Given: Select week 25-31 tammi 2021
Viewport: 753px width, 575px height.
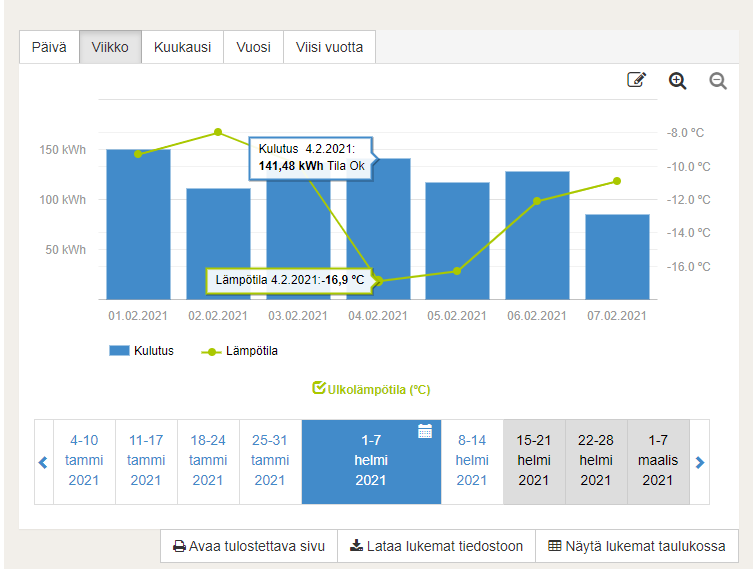Looking at the screenshot, I should (270, 461).
